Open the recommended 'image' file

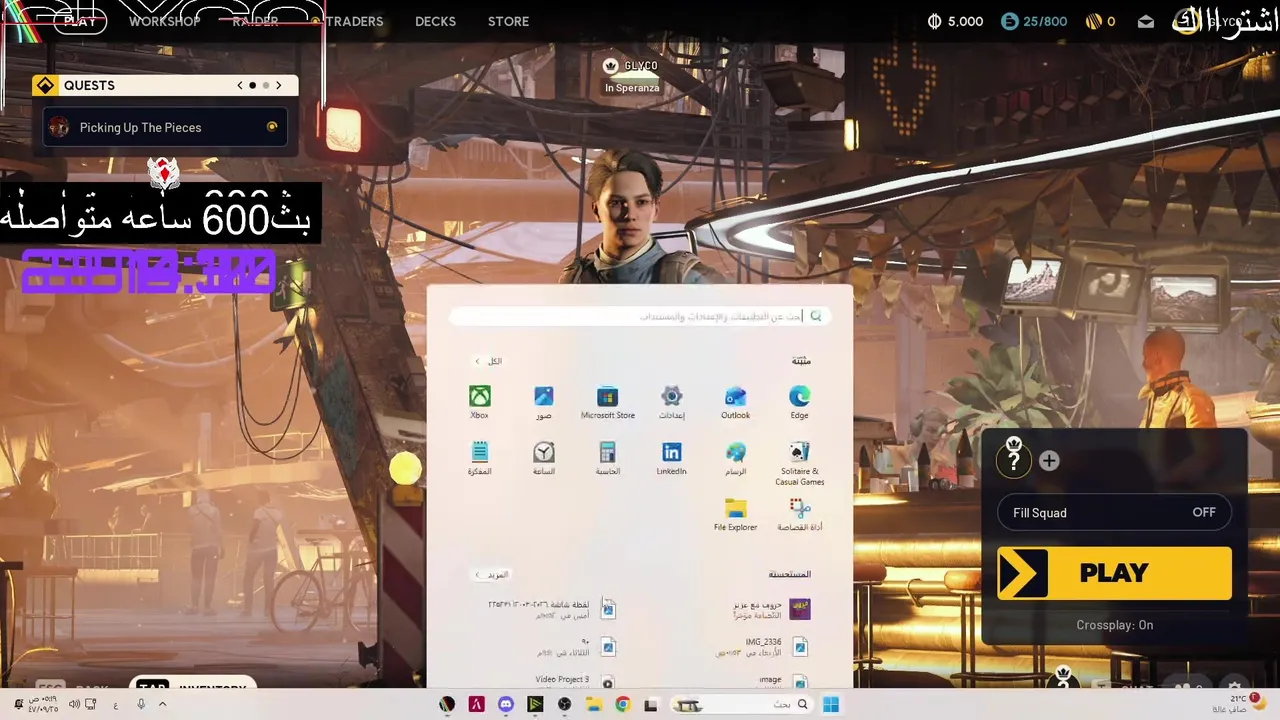(x=784, y=682)
